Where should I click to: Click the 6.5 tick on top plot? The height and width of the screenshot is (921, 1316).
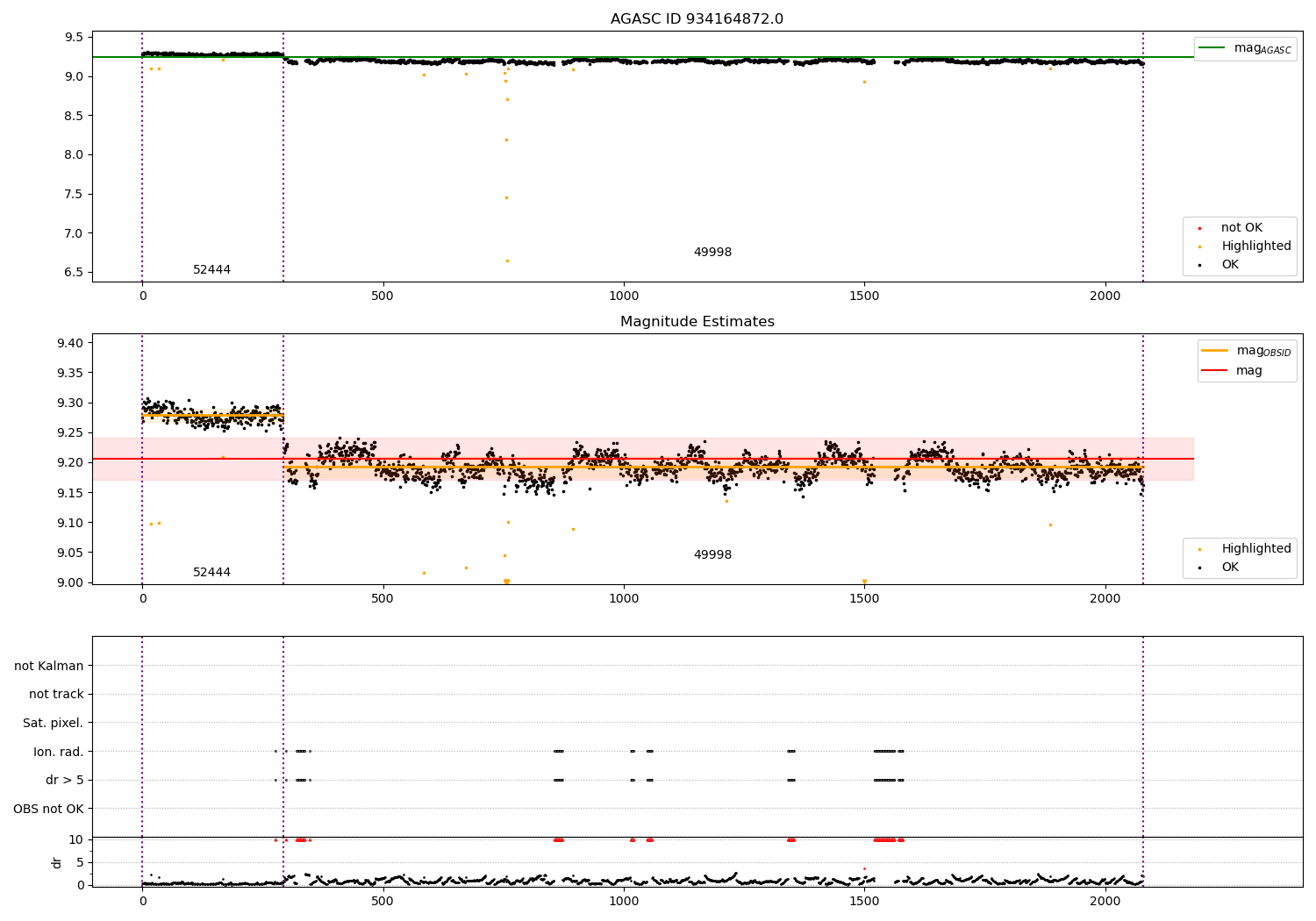pyautogui.click(x=74, y=273)
